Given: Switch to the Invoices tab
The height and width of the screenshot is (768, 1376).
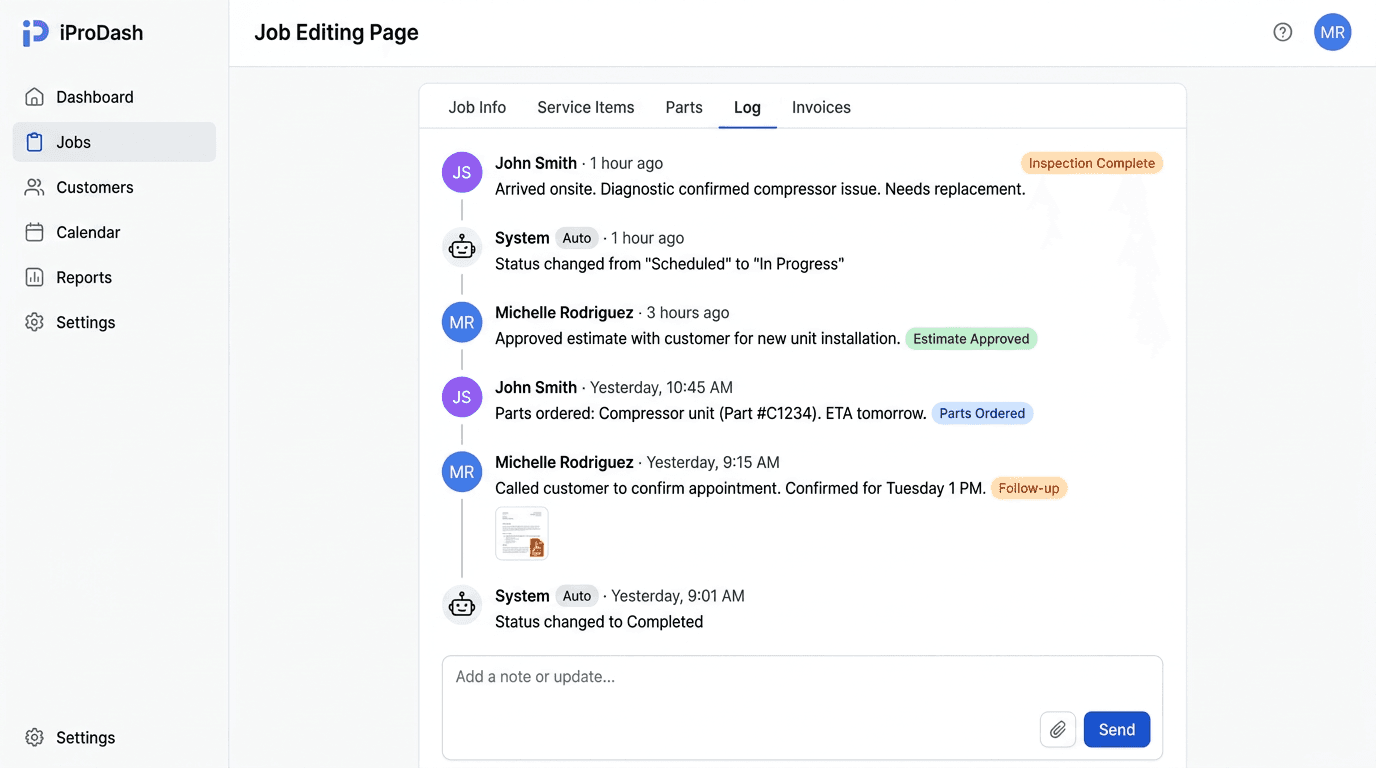Looking at the screenshot, I should coord(820,107).
